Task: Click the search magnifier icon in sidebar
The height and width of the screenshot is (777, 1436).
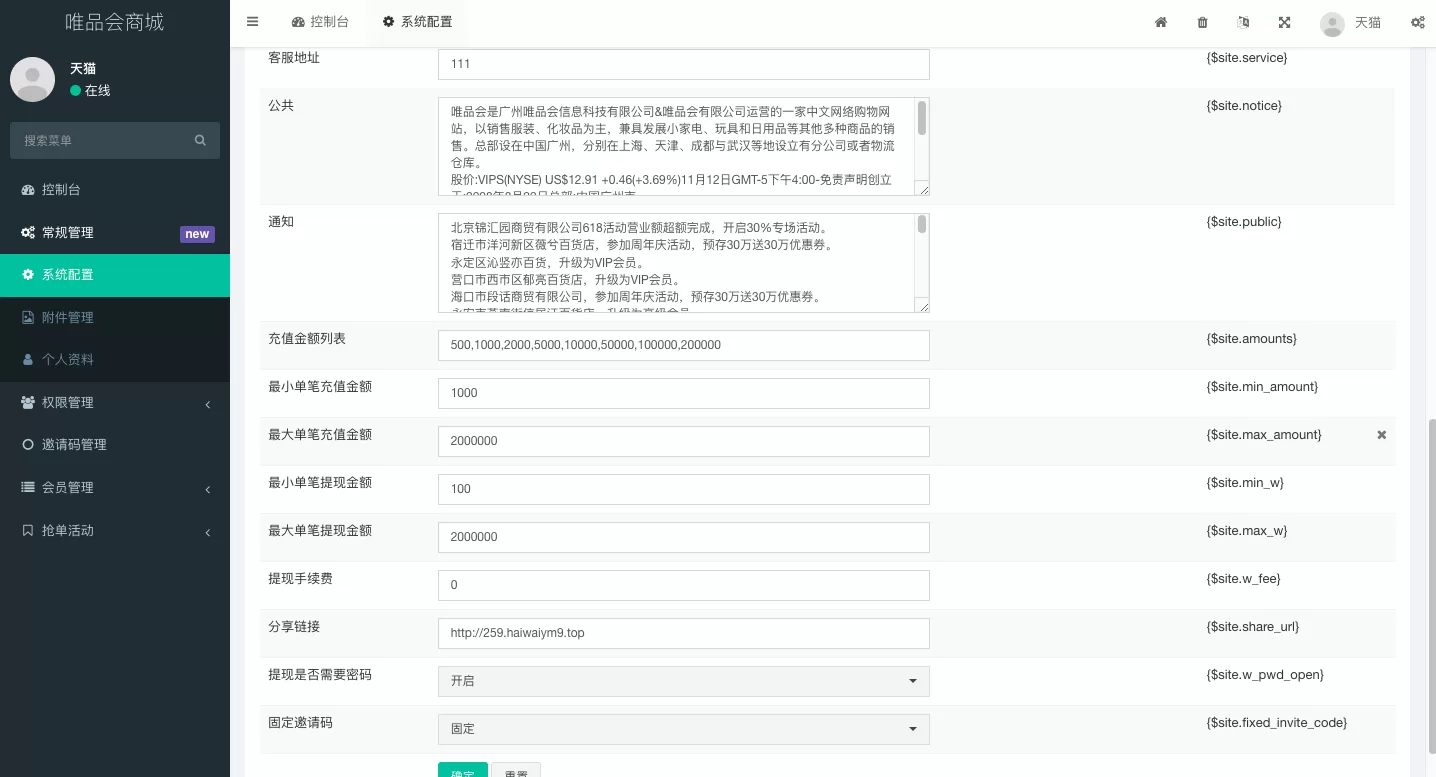Action: 200,141
